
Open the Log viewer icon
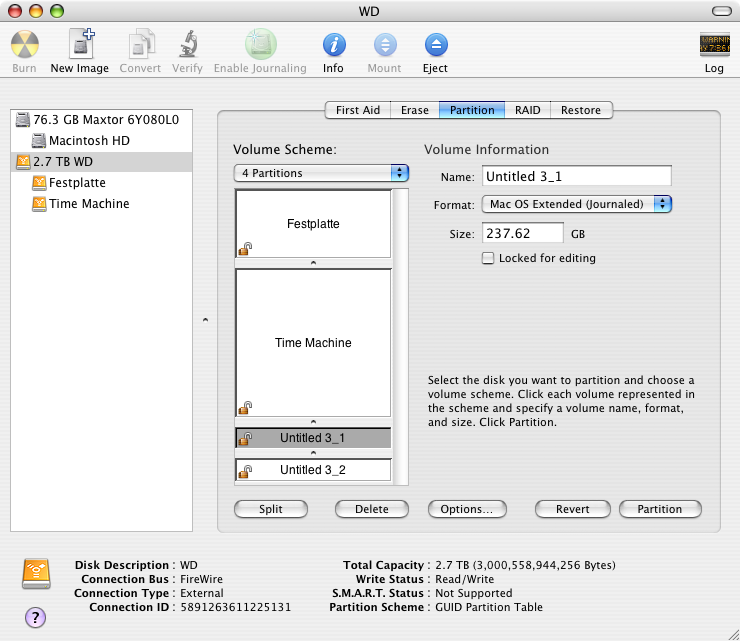click(715, 44)
